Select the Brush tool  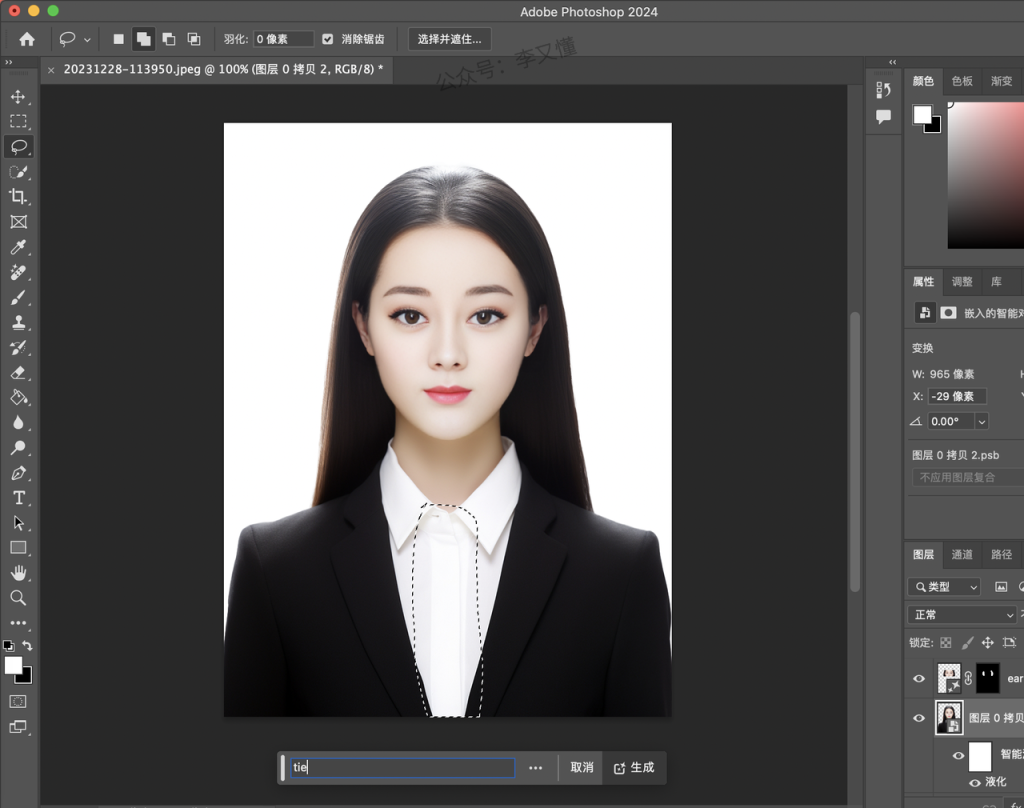[x=18, y=297]
